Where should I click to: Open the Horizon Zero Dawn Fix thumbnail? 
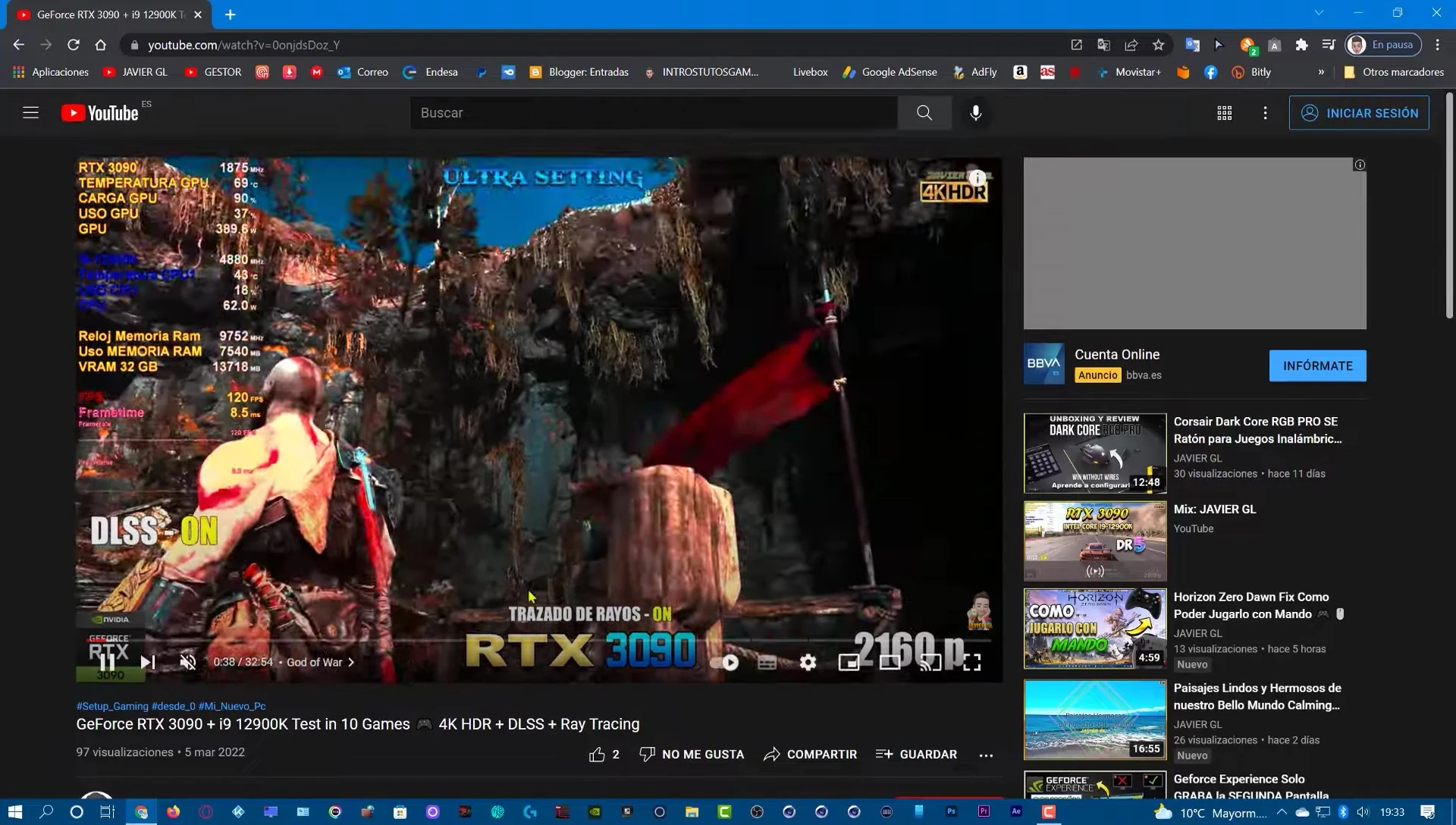[1095, 629]
